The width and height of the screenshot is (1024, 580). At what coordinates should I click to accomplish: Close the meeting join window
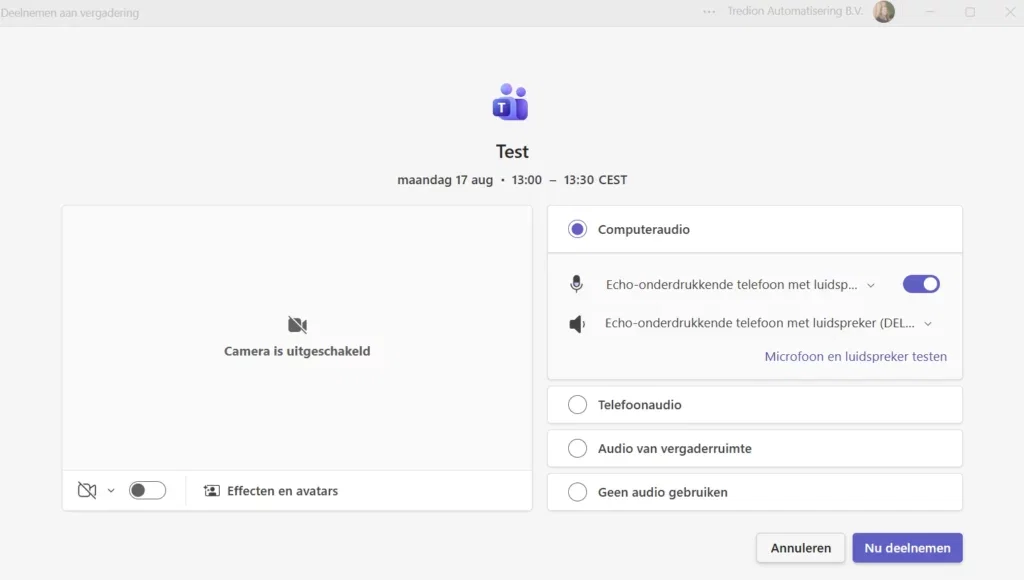1010,12
